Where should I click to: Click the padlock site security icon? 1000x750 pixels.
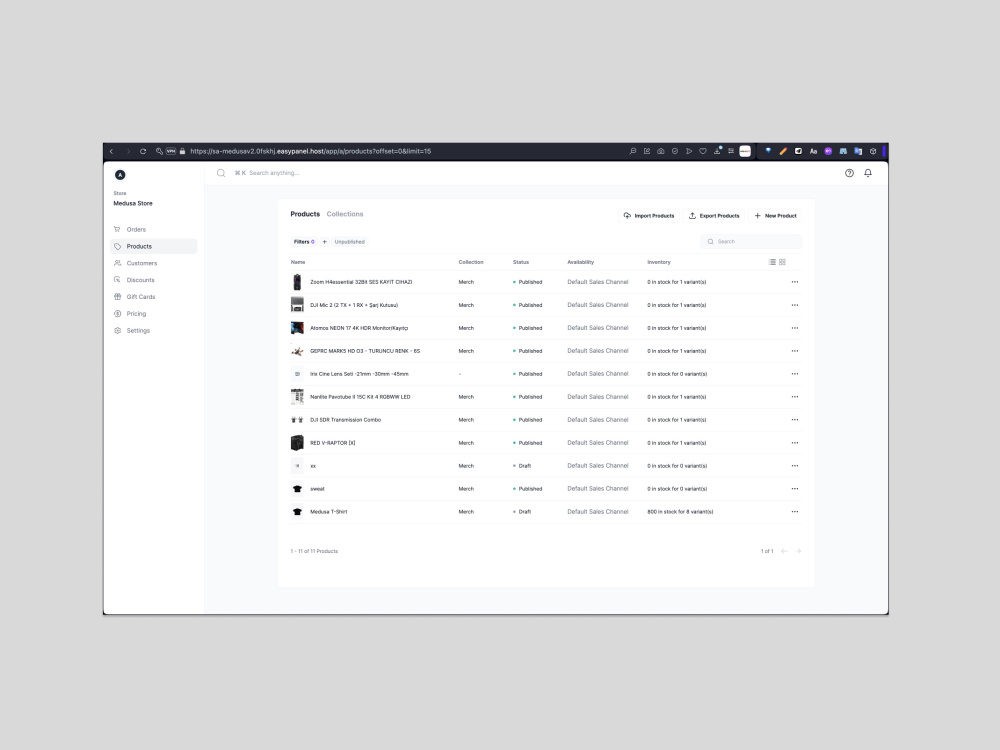point(182,151)
